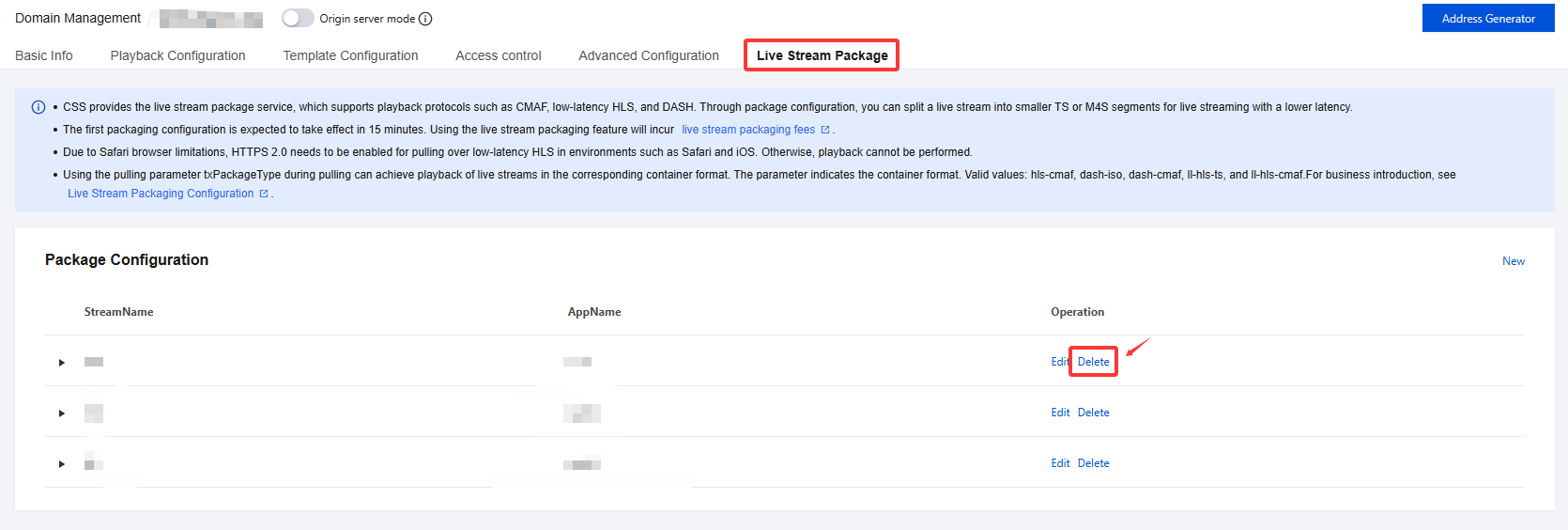Click external link icon after Live Stream Packaging Configuration
The image size is (1568, 530).
point(264,194)
